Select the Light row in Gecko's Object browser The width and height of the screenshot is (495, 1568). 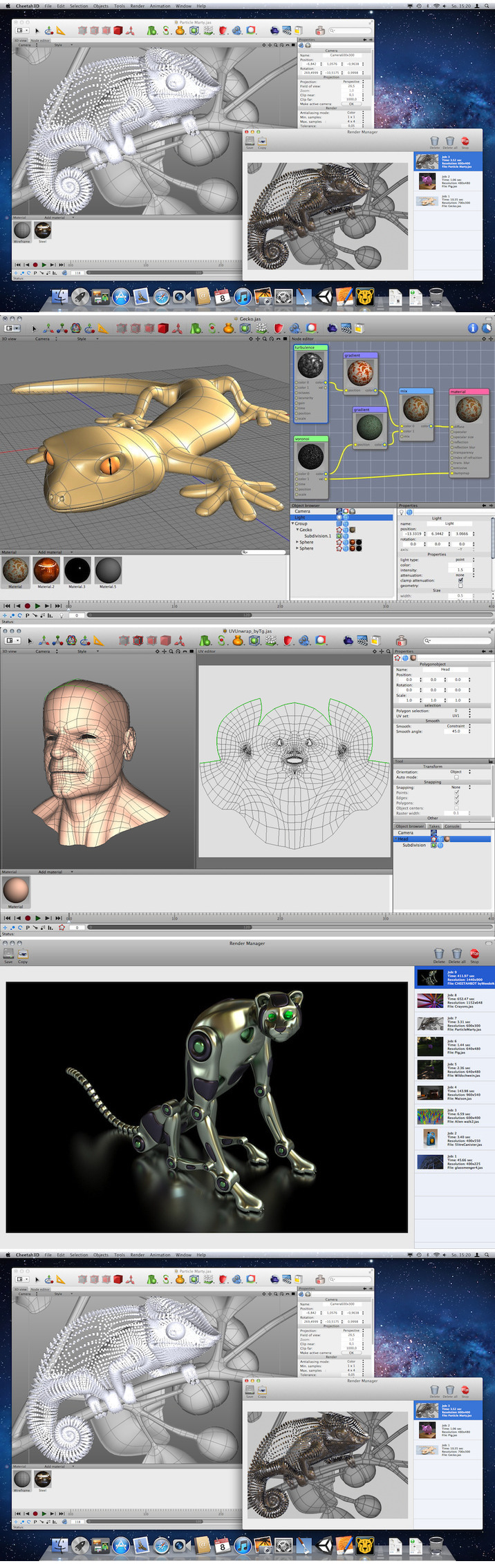[x=300, y=517]
